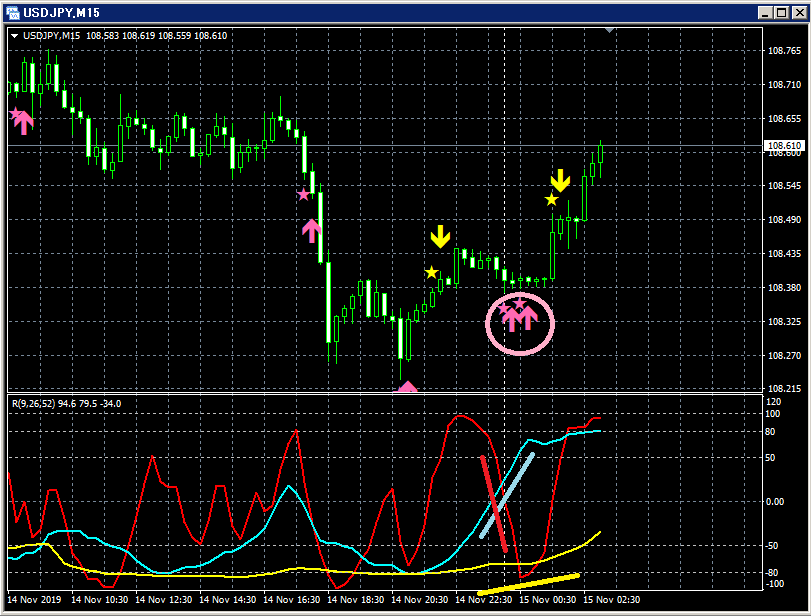The width and height of the screenshot is (811, 616).
Task: Click the 108.435 price axis label
Action: pos(784,253)
